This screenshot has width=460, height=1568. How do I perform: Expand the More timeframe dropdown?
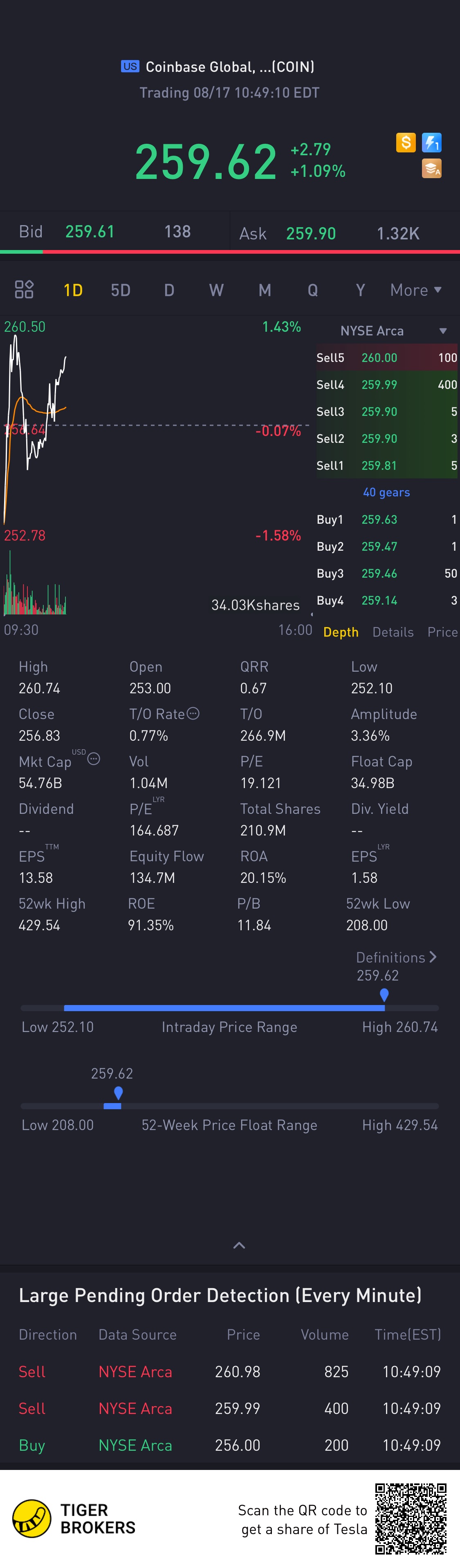pos(415,290)
